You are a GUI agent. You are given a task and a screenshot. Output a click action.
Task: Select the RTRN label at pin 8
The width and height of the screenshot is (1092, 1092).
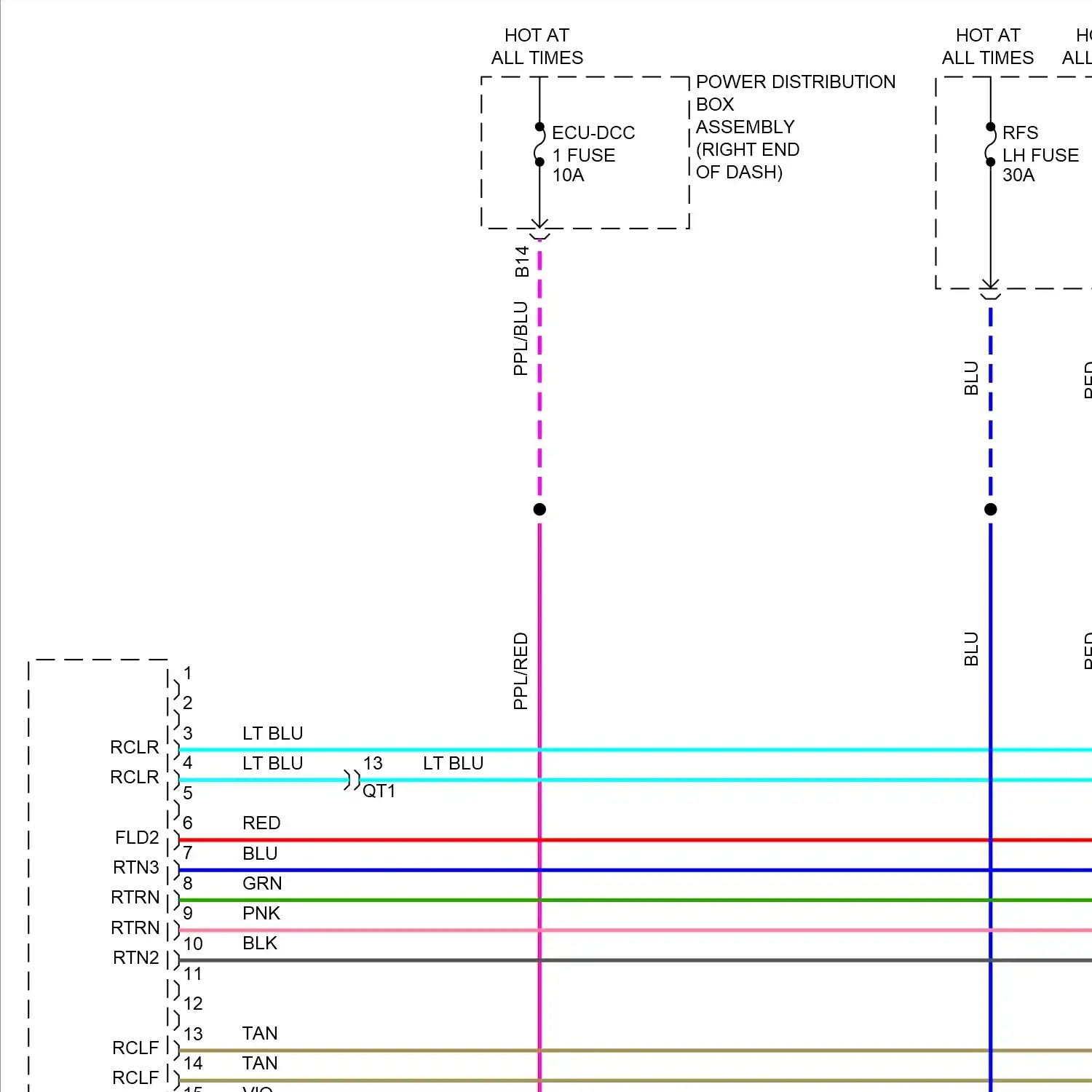pos(135,898)
